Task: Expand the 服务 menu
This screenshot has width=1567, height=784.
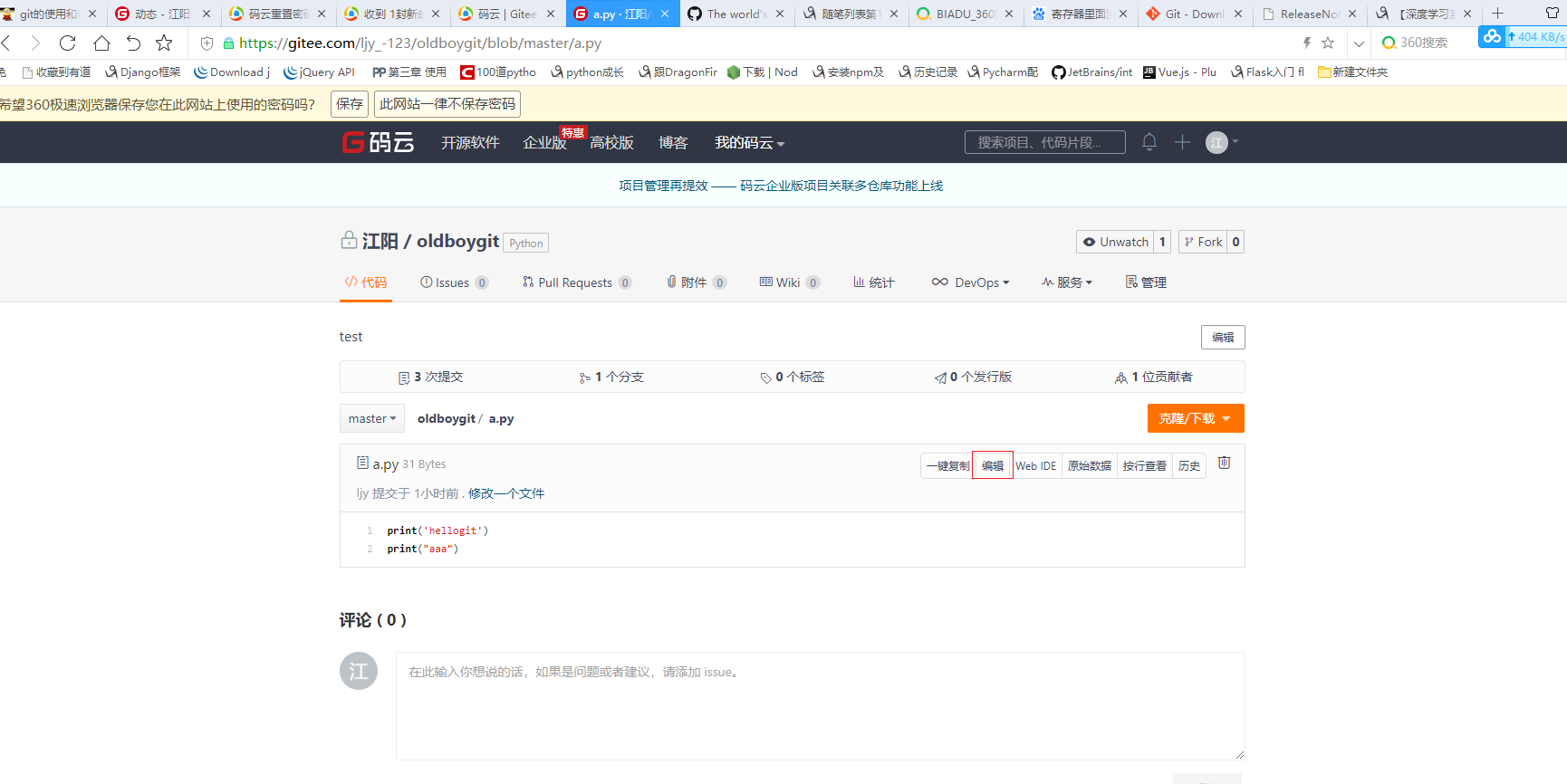Action: point(1067,282)
